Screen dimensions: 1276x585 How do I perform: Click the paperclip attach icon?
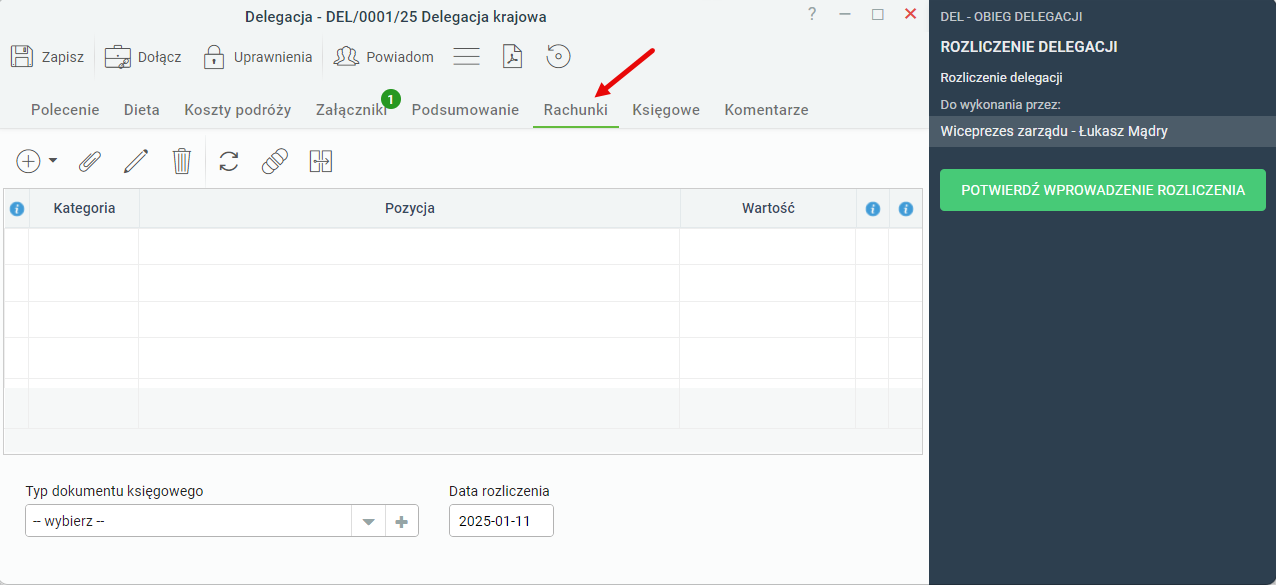pyautogui.click(x=91, y=161)
